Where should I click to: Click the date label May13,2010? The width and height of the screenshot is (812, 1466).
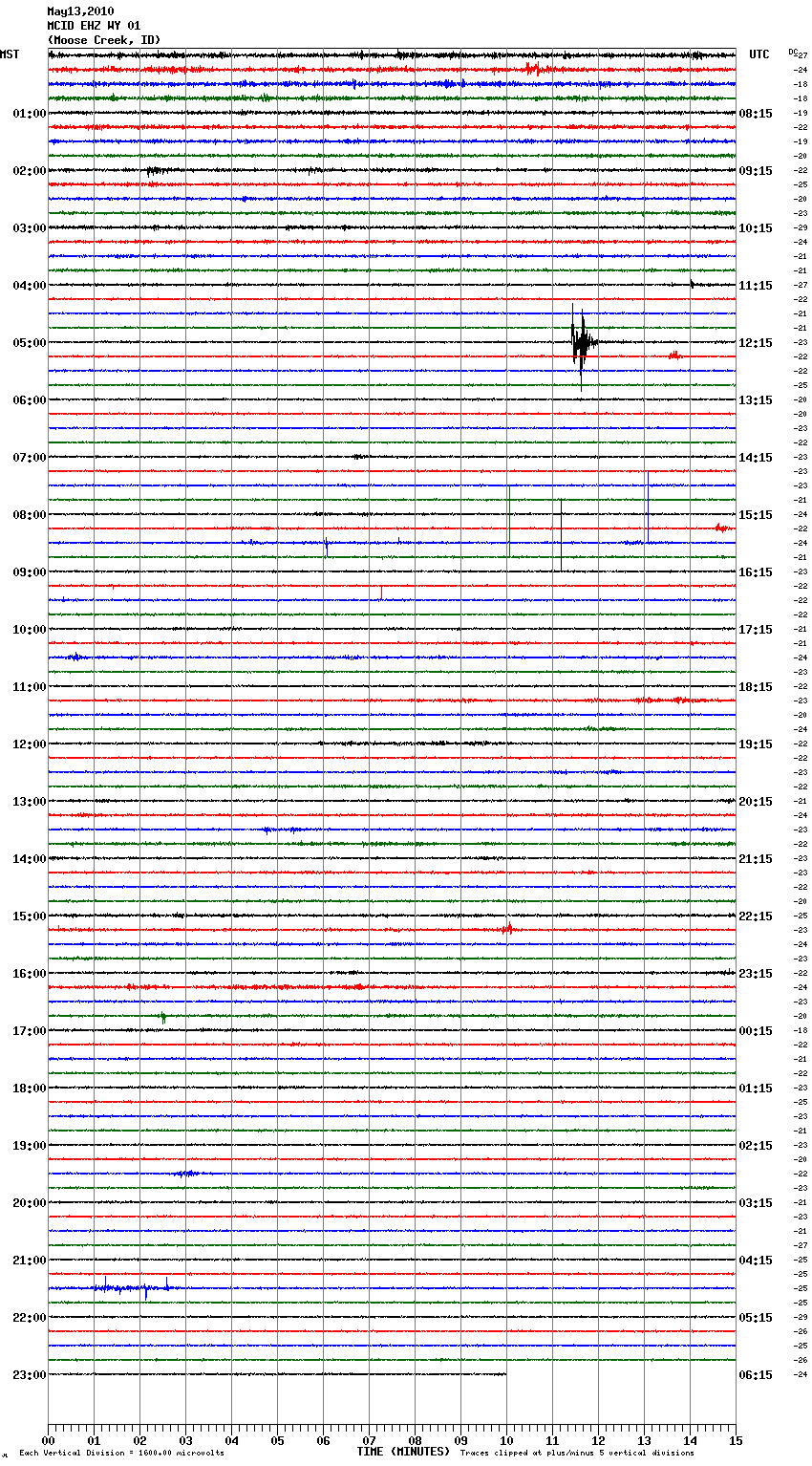pos(80,11)
